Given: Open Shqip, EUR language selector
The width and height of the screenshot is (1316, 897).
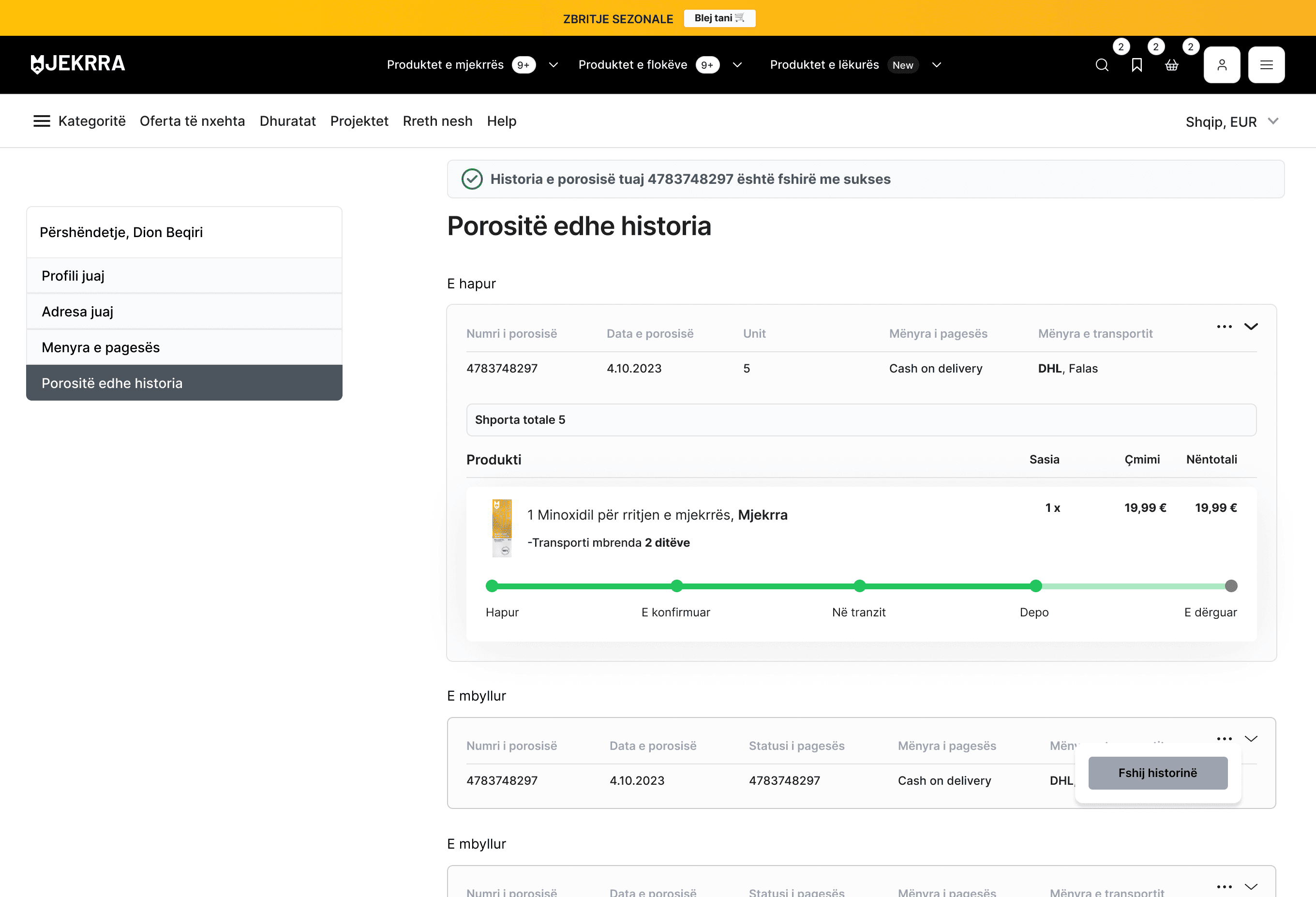Looking at the screenshot, I should [1231, 122].
